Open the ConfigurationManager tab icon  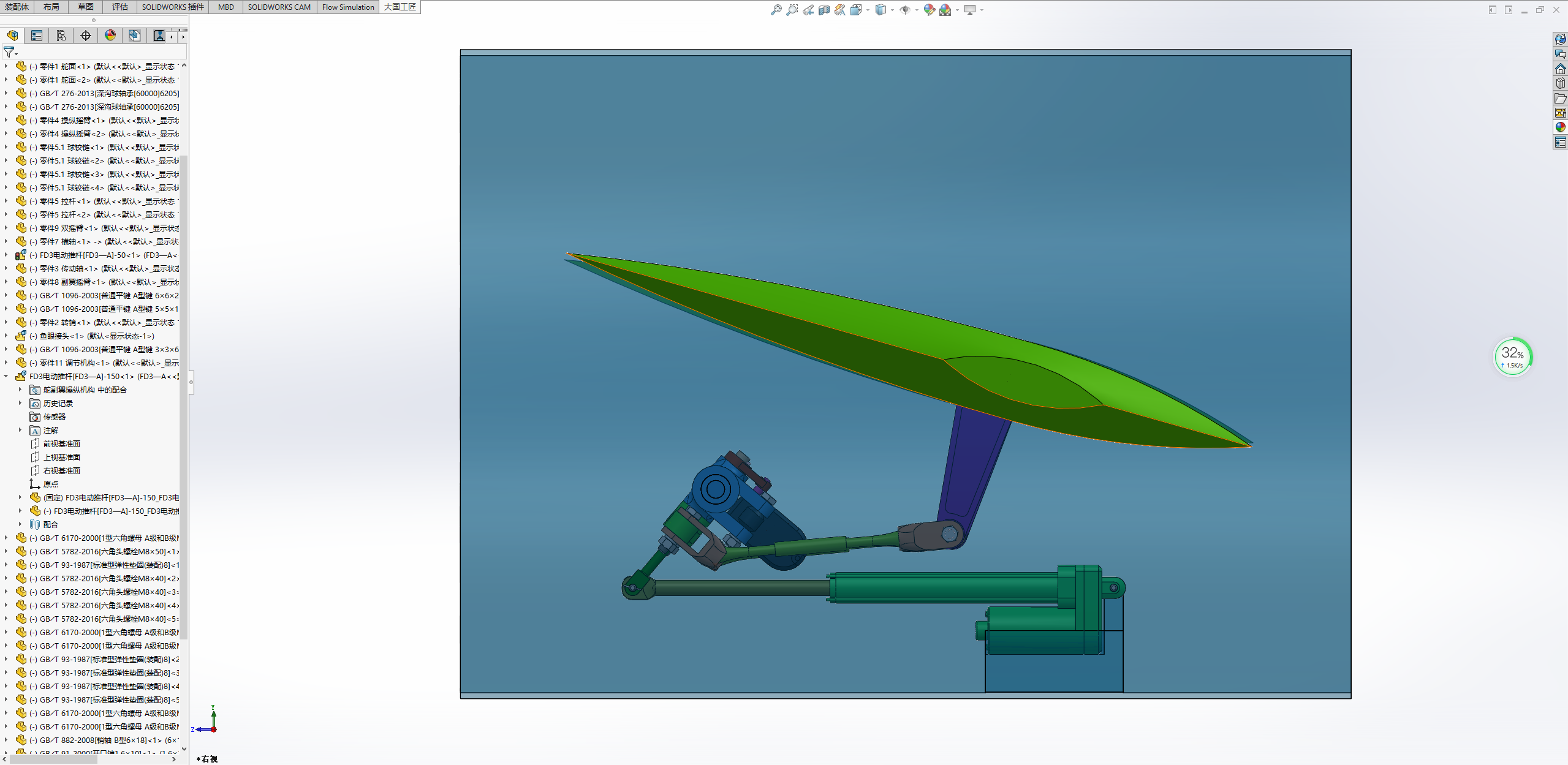click(61, 36)
